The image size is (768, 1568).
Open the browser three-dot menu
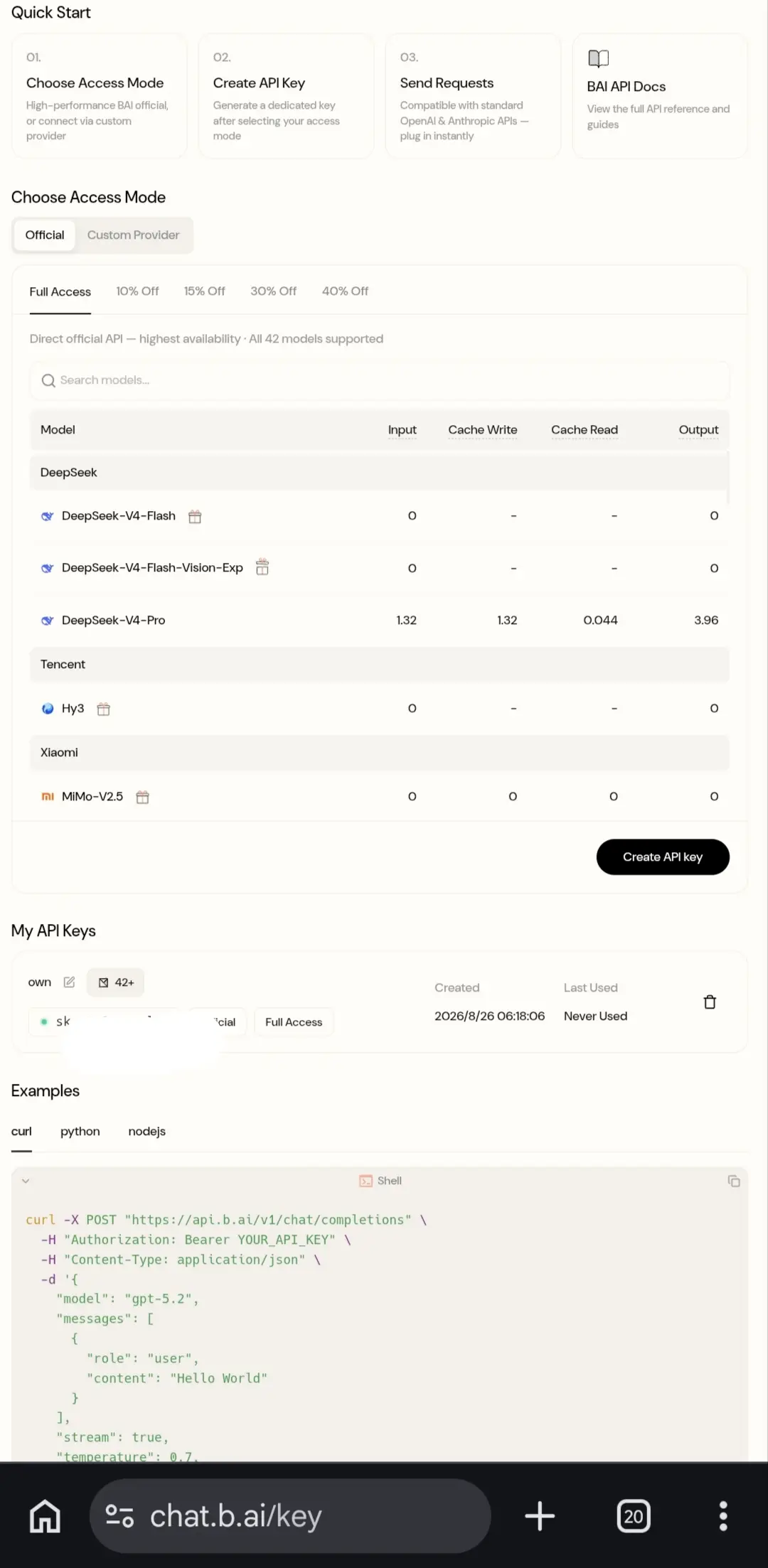click(723, 1516)
